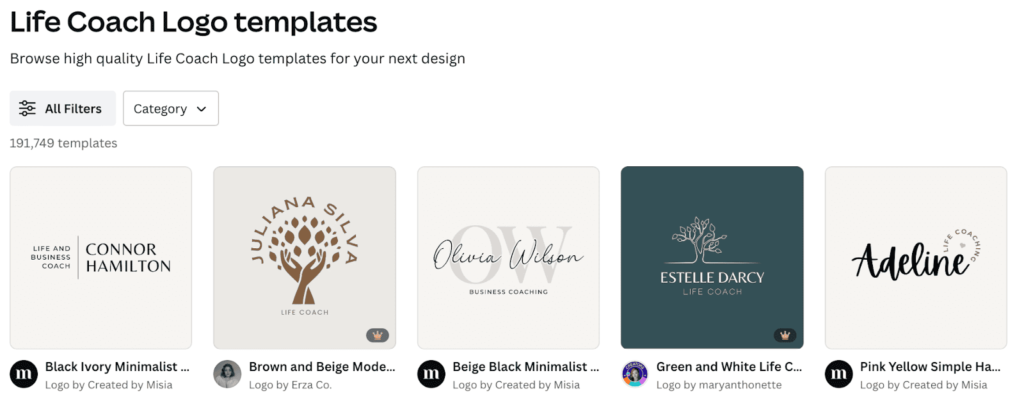The image size is (1024, 403).
Task: Click the Erza Co. creator avatar
Action: pyautogui.click(x=227, y=374)
